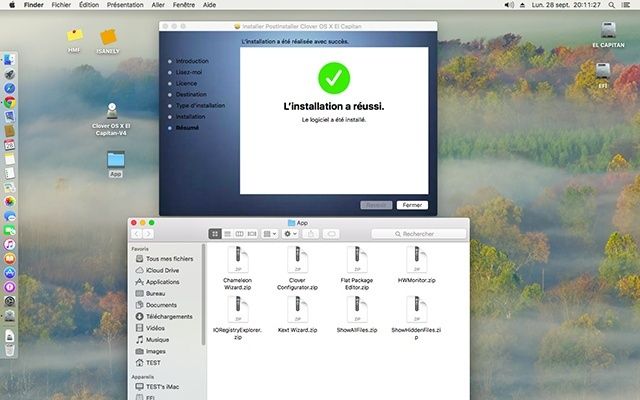Click the Finder sidebar scrollbar

point(203,295)
